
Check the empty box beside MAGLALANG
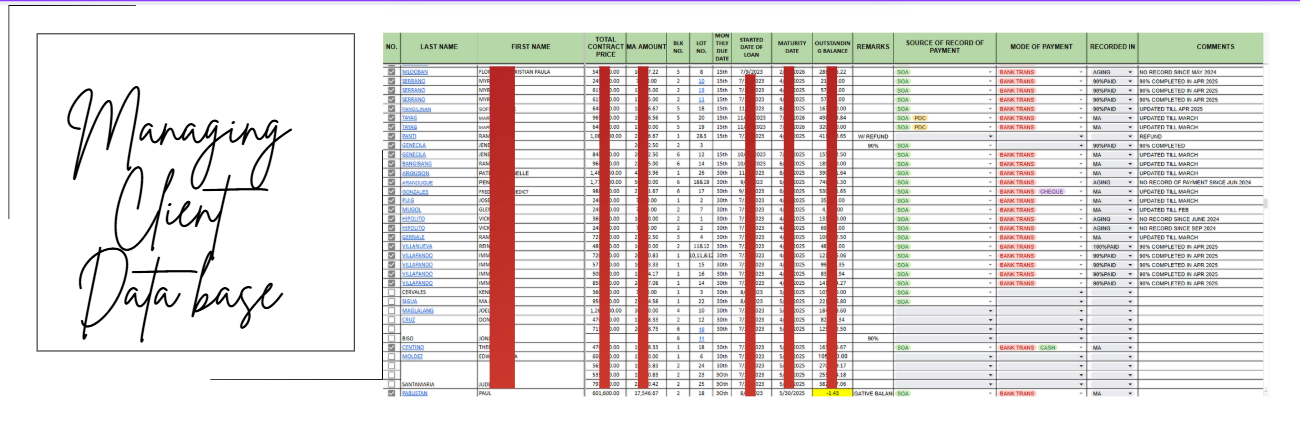pyautogui.click(x=392, y=311)
